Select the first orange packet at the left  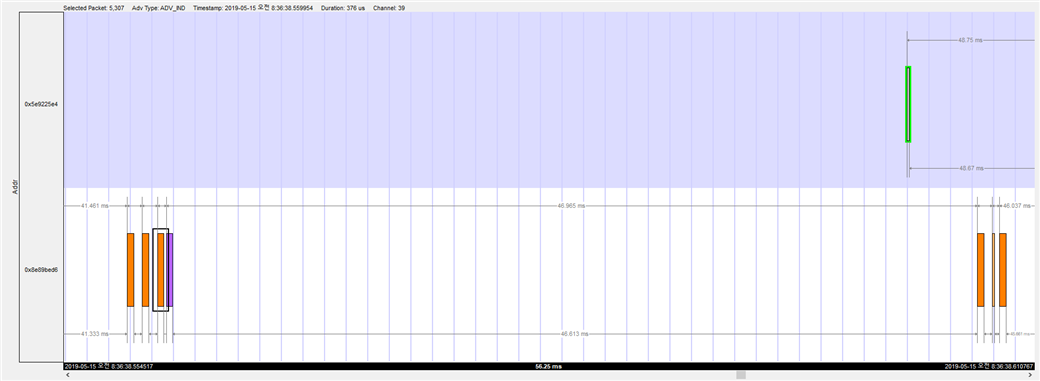tap(131, 269)
